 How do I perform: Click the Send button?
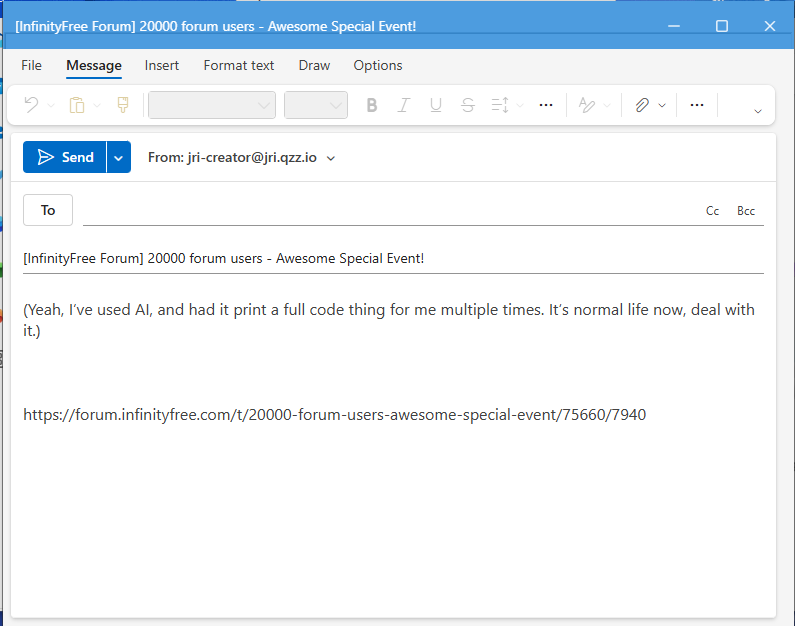(x=65, y=157)
